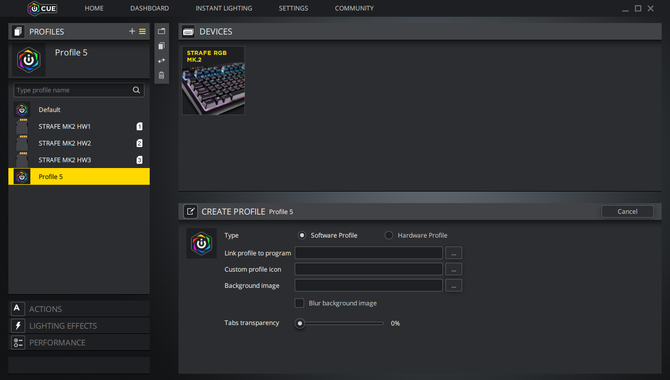670x380 pixels.
Task: Expand the Performance section
Action: click(79, 342)
